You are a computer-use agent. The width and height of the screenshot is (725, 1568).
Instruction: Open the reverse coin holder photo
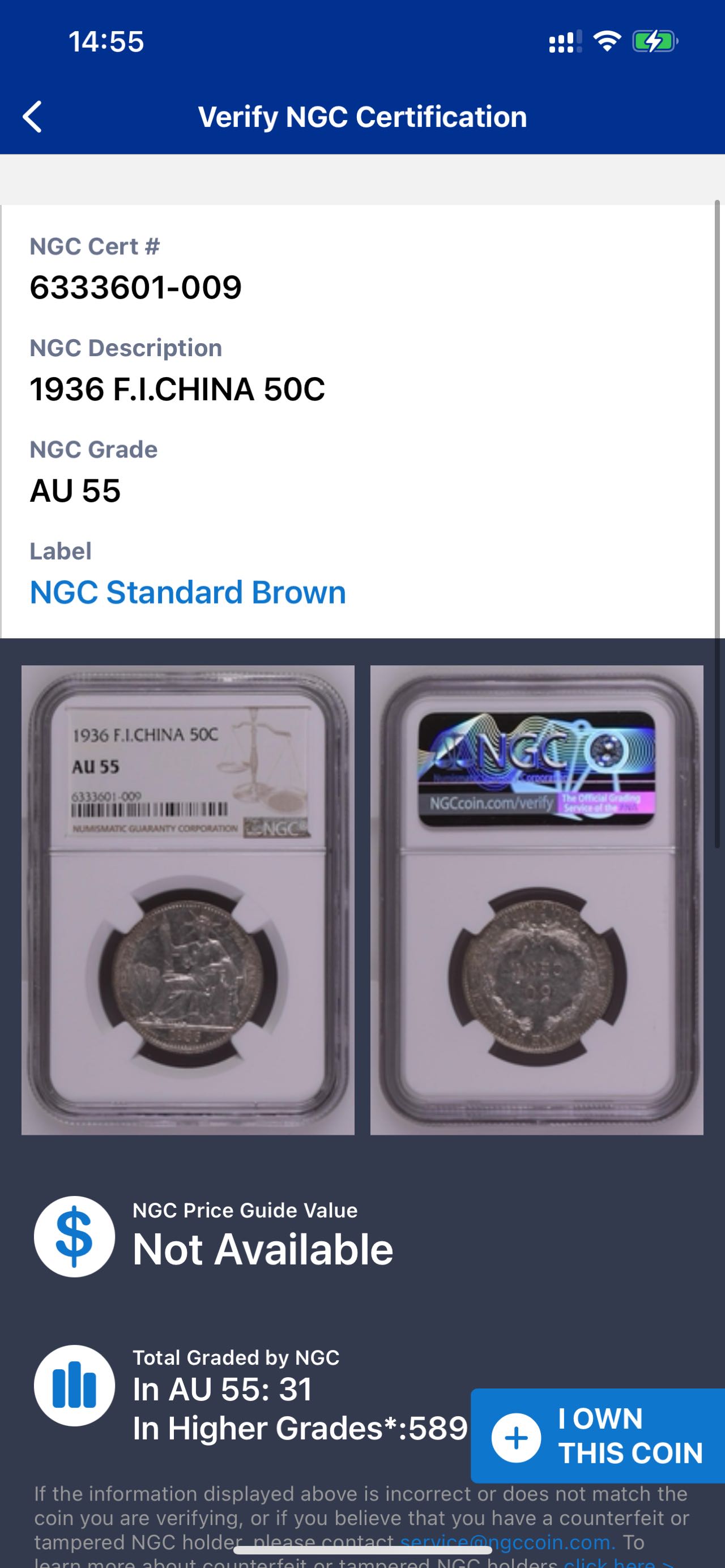point(536,900)
